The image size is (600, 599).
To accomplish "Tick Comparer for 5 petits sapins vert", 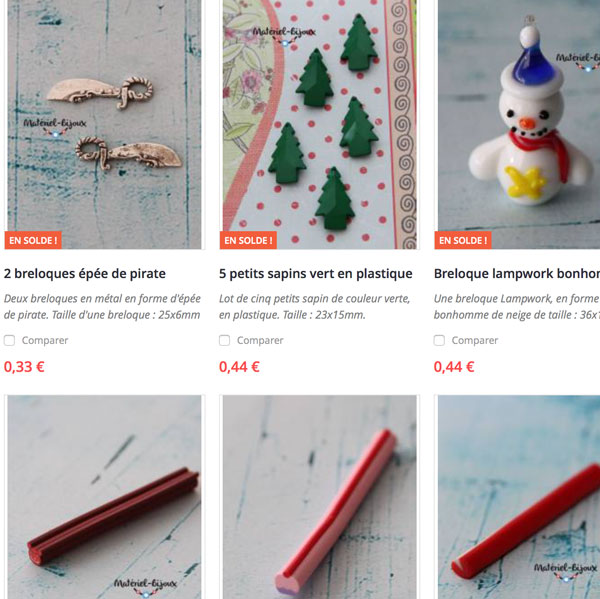I will [x=225, y=340].
